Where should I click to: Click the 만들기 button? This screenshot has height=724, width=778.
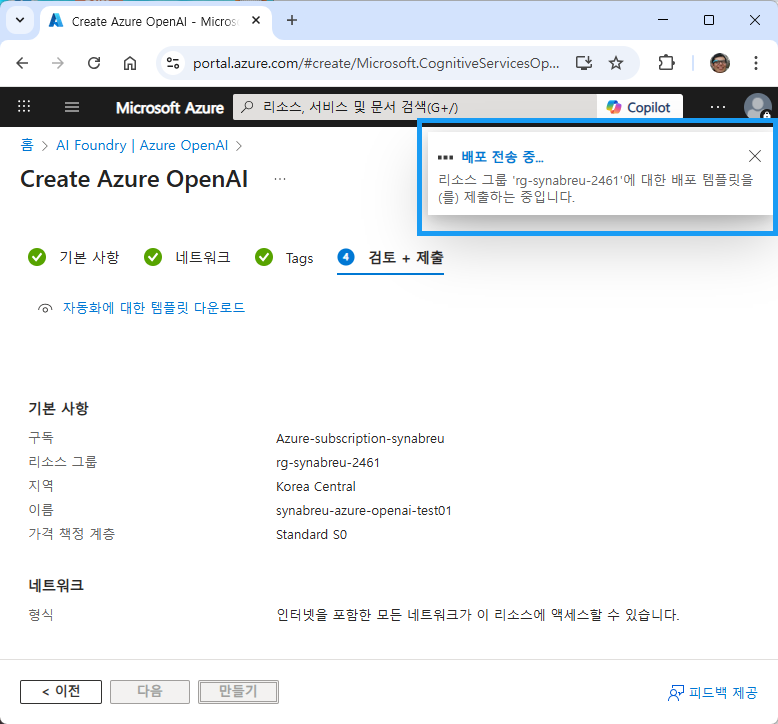click(238, 691)
